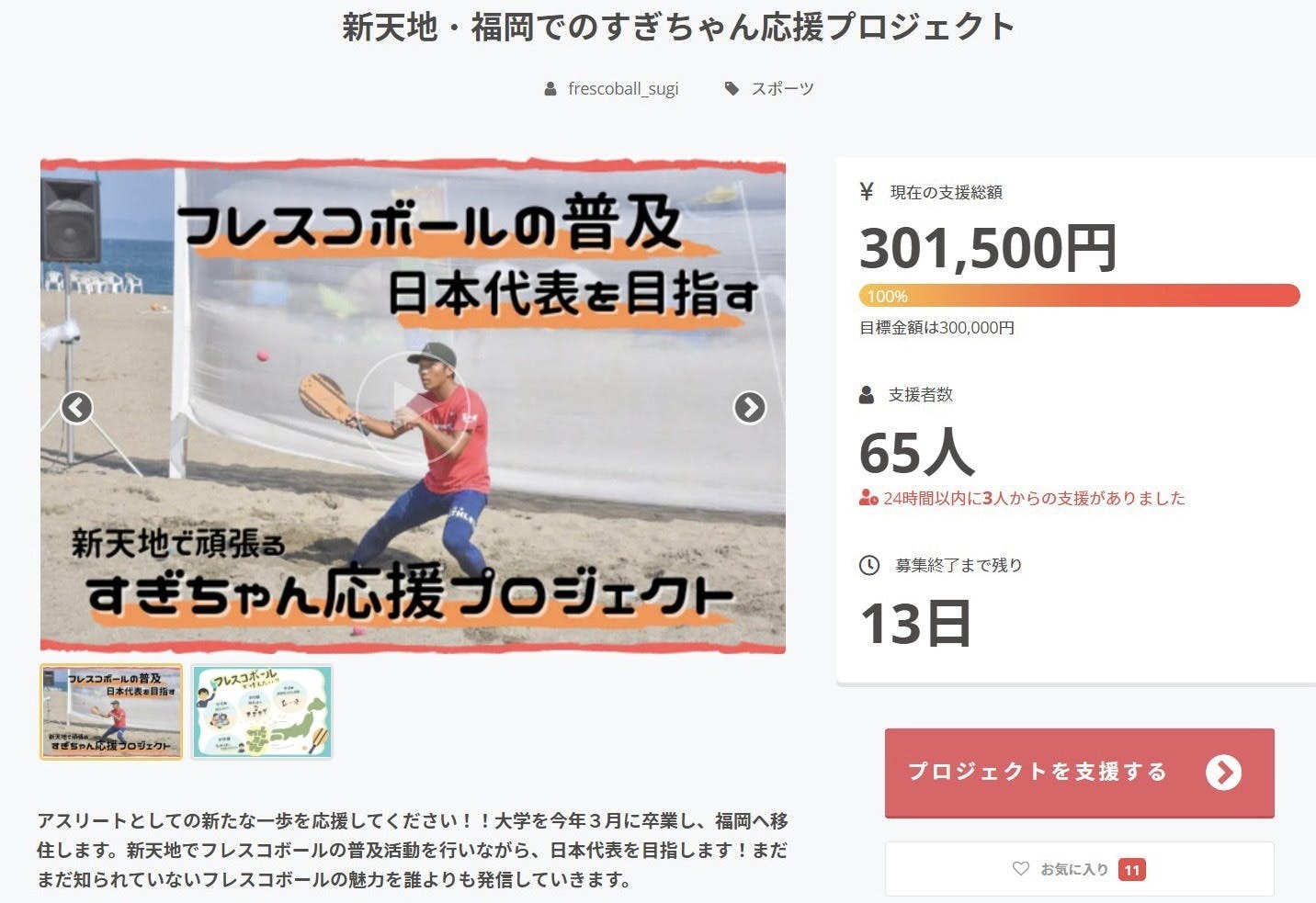Advance to next slide with right arrow
The image size is (1316, 903).
pos(749,407)
